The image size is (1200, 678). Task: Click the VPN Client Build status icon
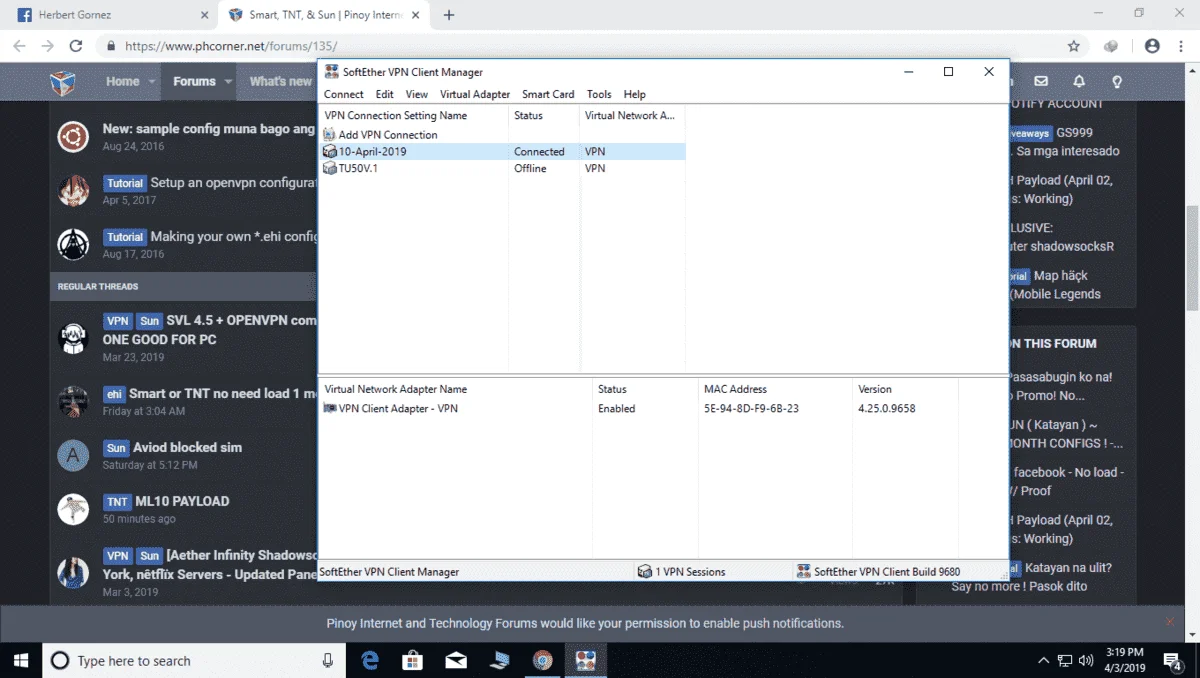(x=803, y=572)
